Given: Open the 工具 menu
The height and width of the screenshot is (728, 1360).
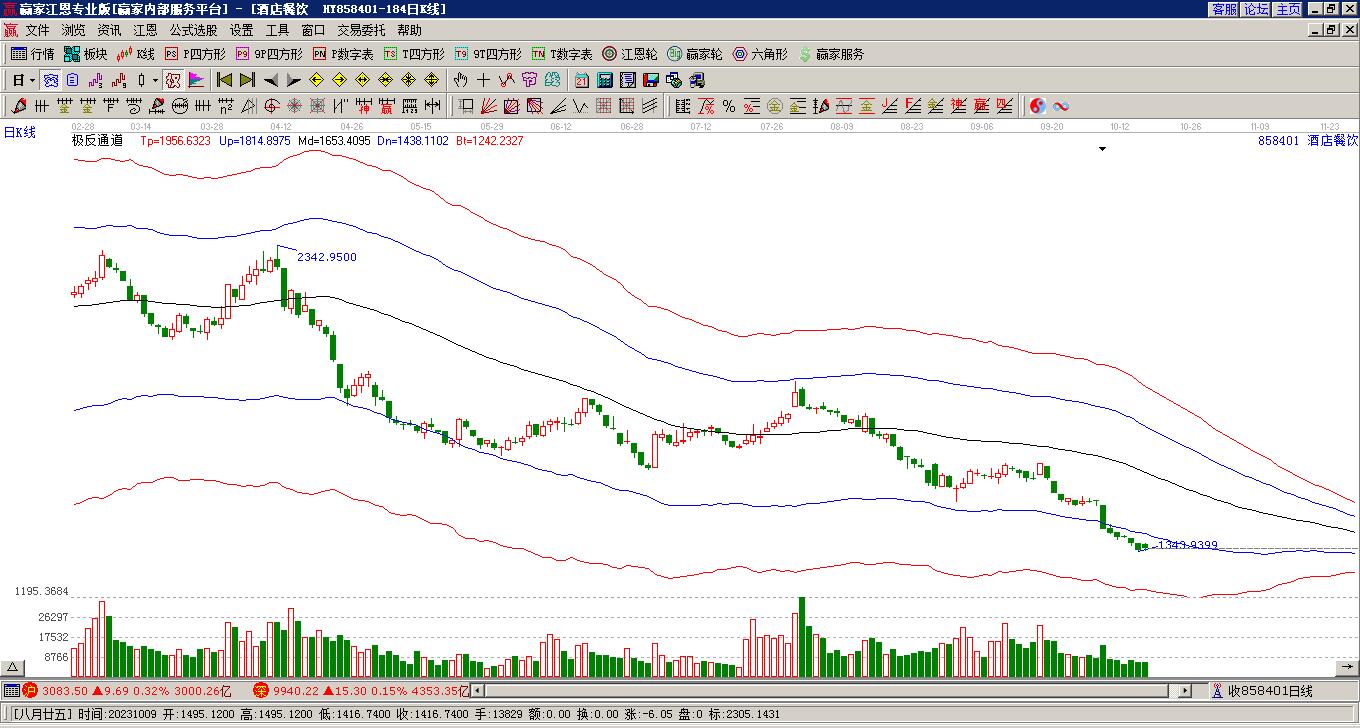Looking at the screenshot, I should (277, 31).
